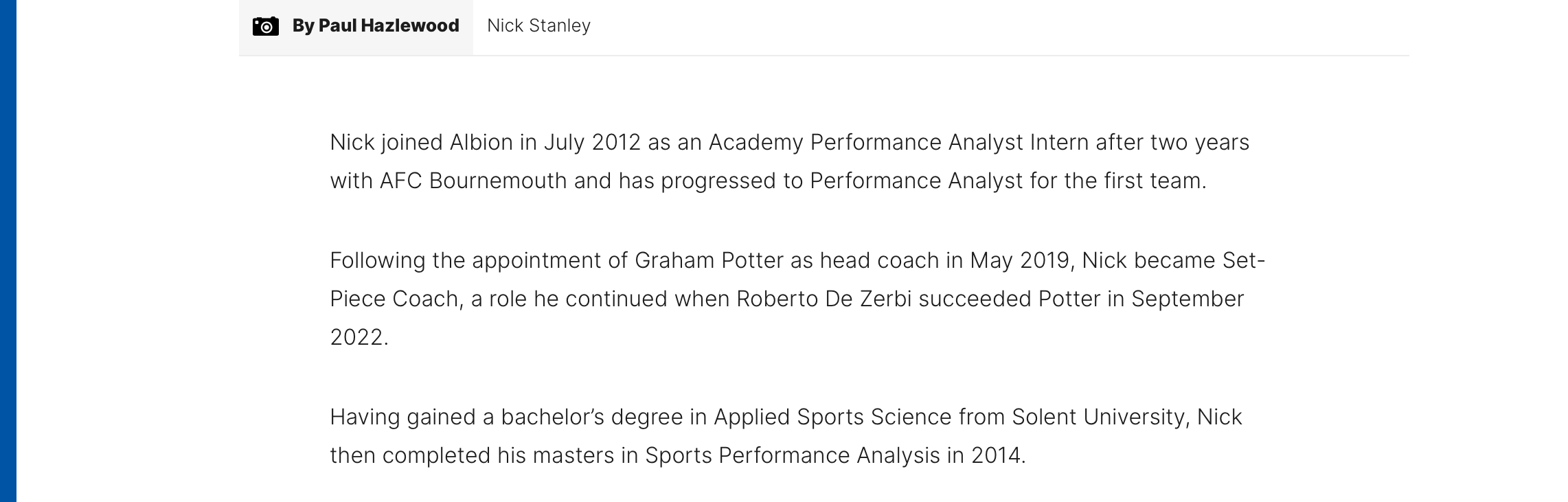Image resolution: width=1568 pixels, height=502 pixels.
Task: Click the paragraph starting 'Nick joined Albion'
Action: pos(789,161)
